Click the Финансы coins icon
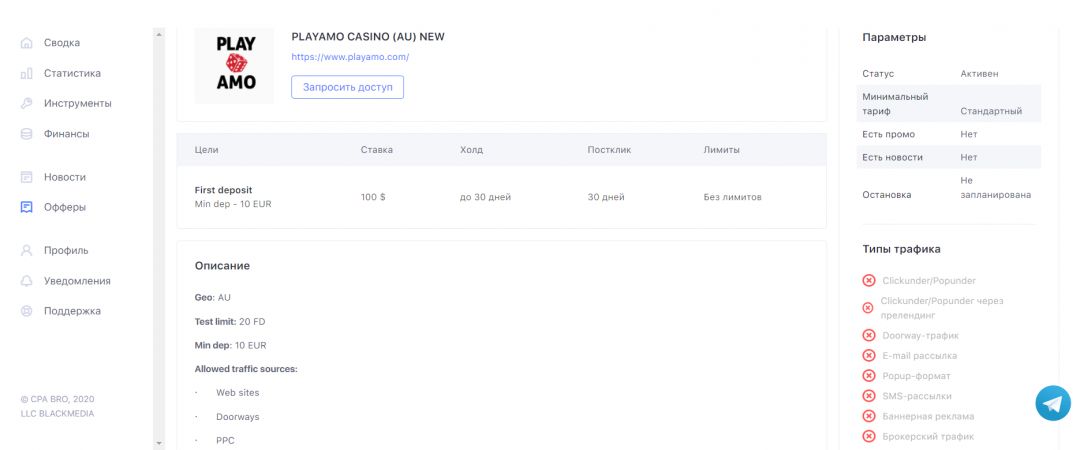The image size is (1080, 450). pos(27,134)
